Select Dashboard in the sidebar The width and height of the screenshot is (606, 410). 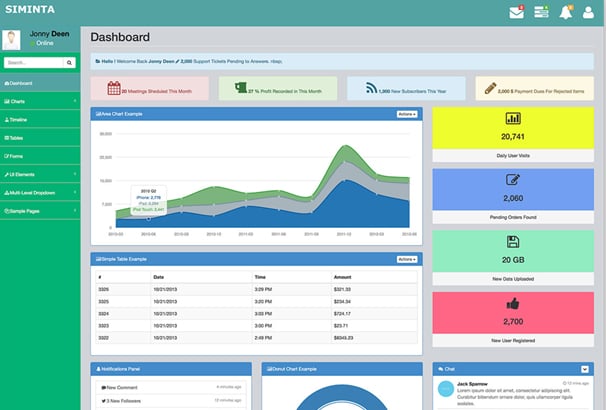coord(40,83)
